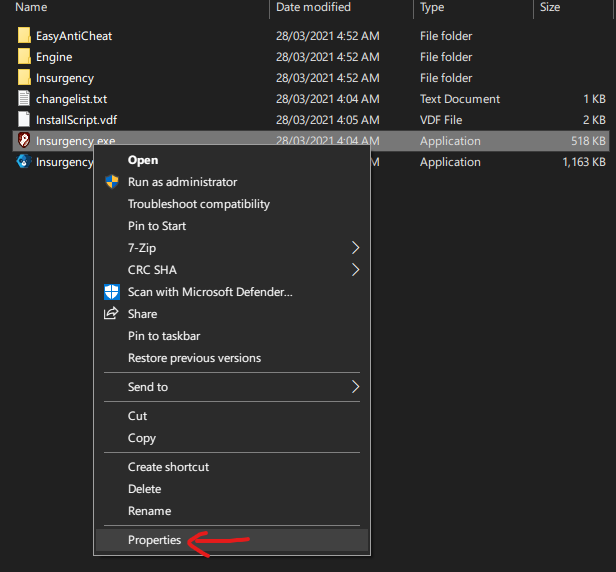This screenshot has width=616, height=572.
Task: Expand the 7-Zip submenu arrow
Action: point(355,248)
